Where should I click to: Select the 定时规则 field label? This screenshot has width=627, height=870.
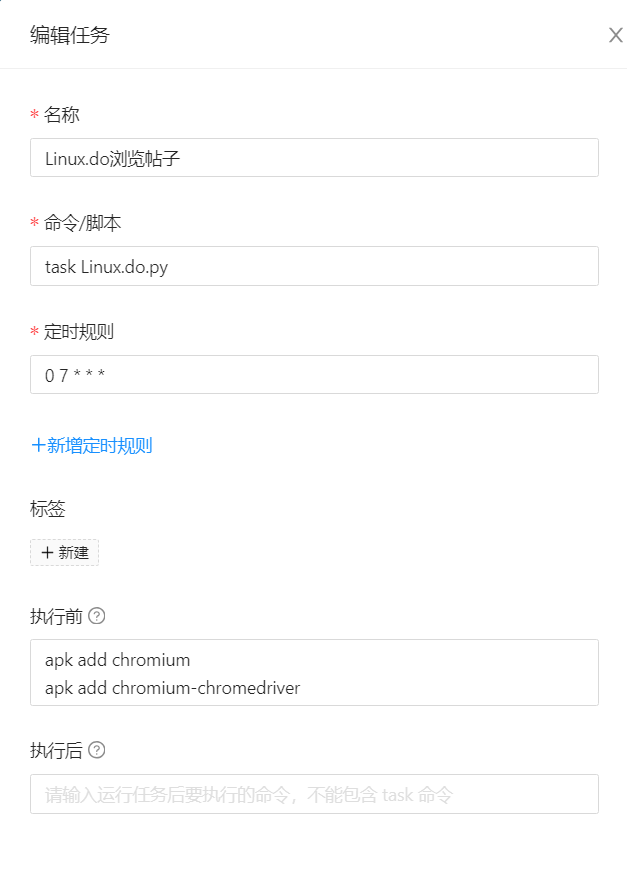pyautogui.click(x=79, y=332)
